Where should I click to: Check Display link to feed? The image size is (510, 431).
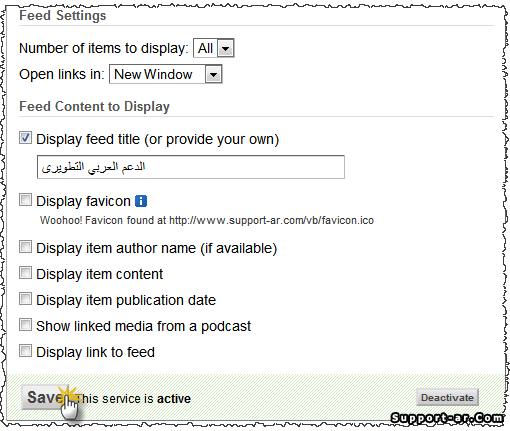[25, 351]
